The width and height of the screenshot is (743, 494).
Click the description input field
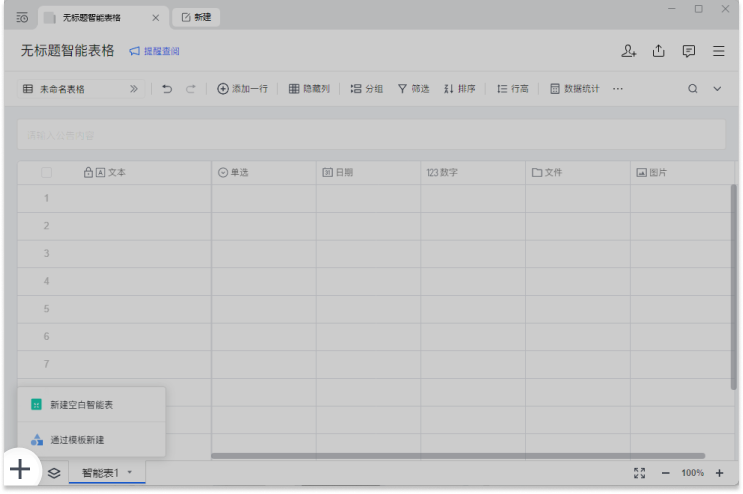[370, 135]
